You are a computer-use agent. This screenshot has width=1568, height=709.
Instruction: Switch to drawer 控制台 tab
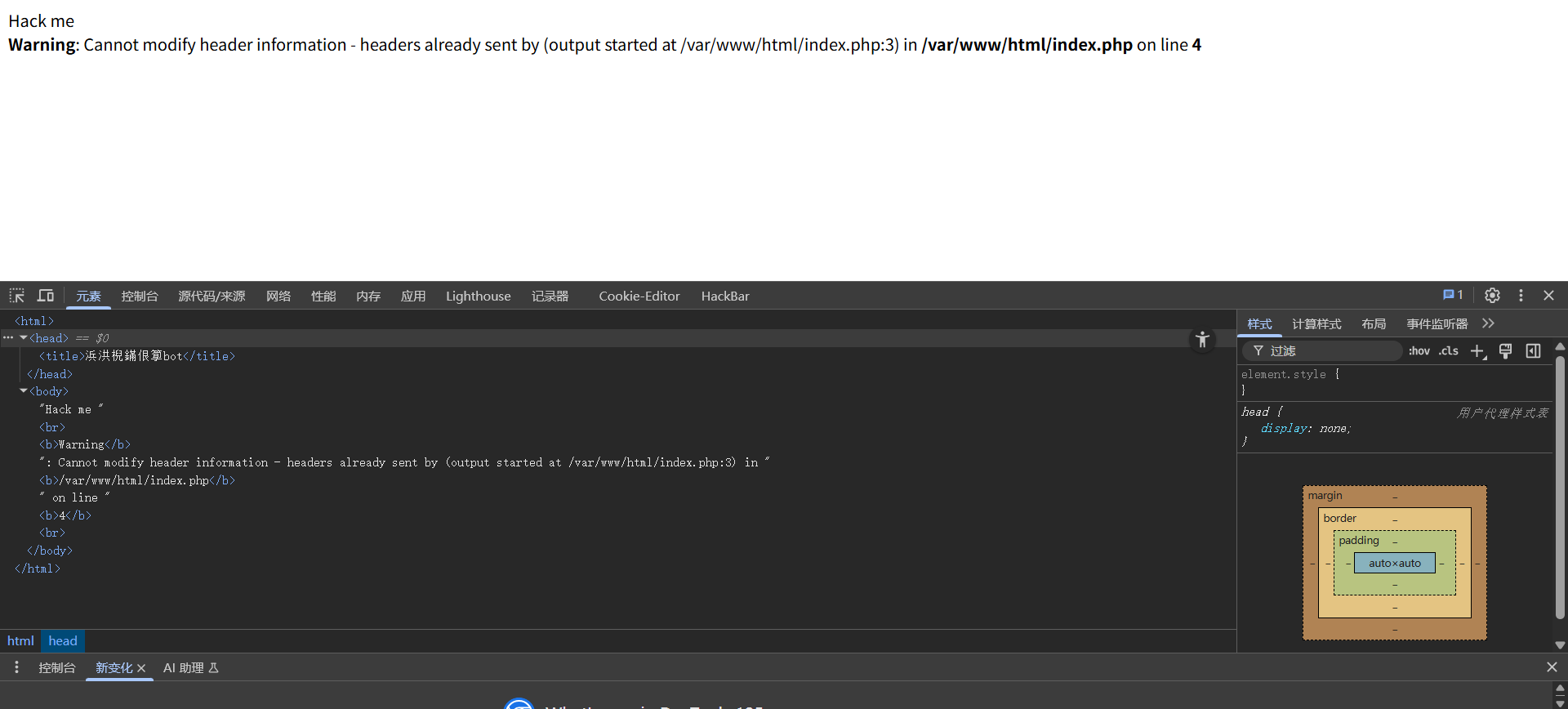click(57, 667)
